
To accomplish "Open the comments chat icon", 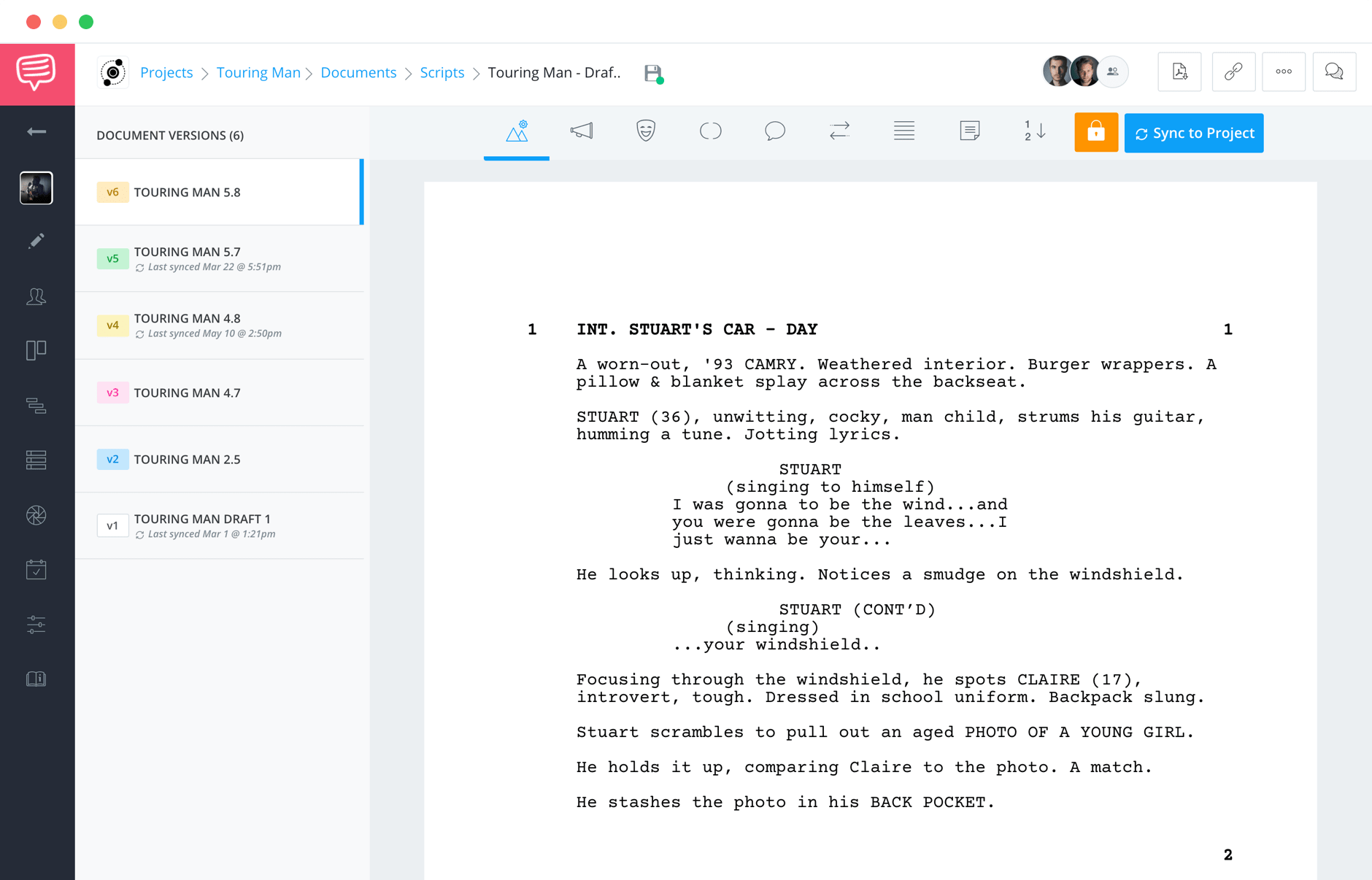I will (x=1334, y=72).
